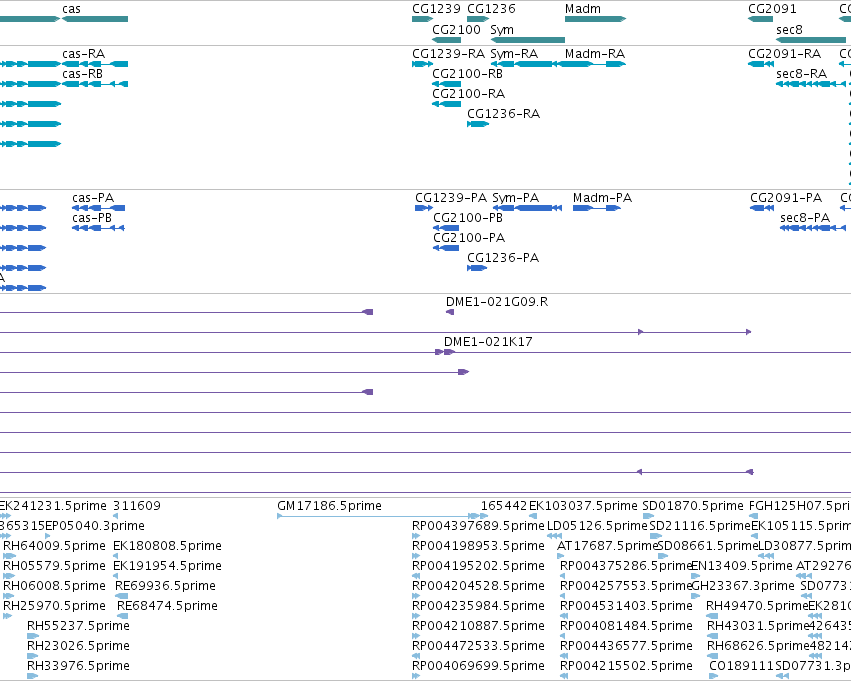Select the CG2100-RA transcript label
851x681 pixels.
pyautogui.click(x=468, y=94)
